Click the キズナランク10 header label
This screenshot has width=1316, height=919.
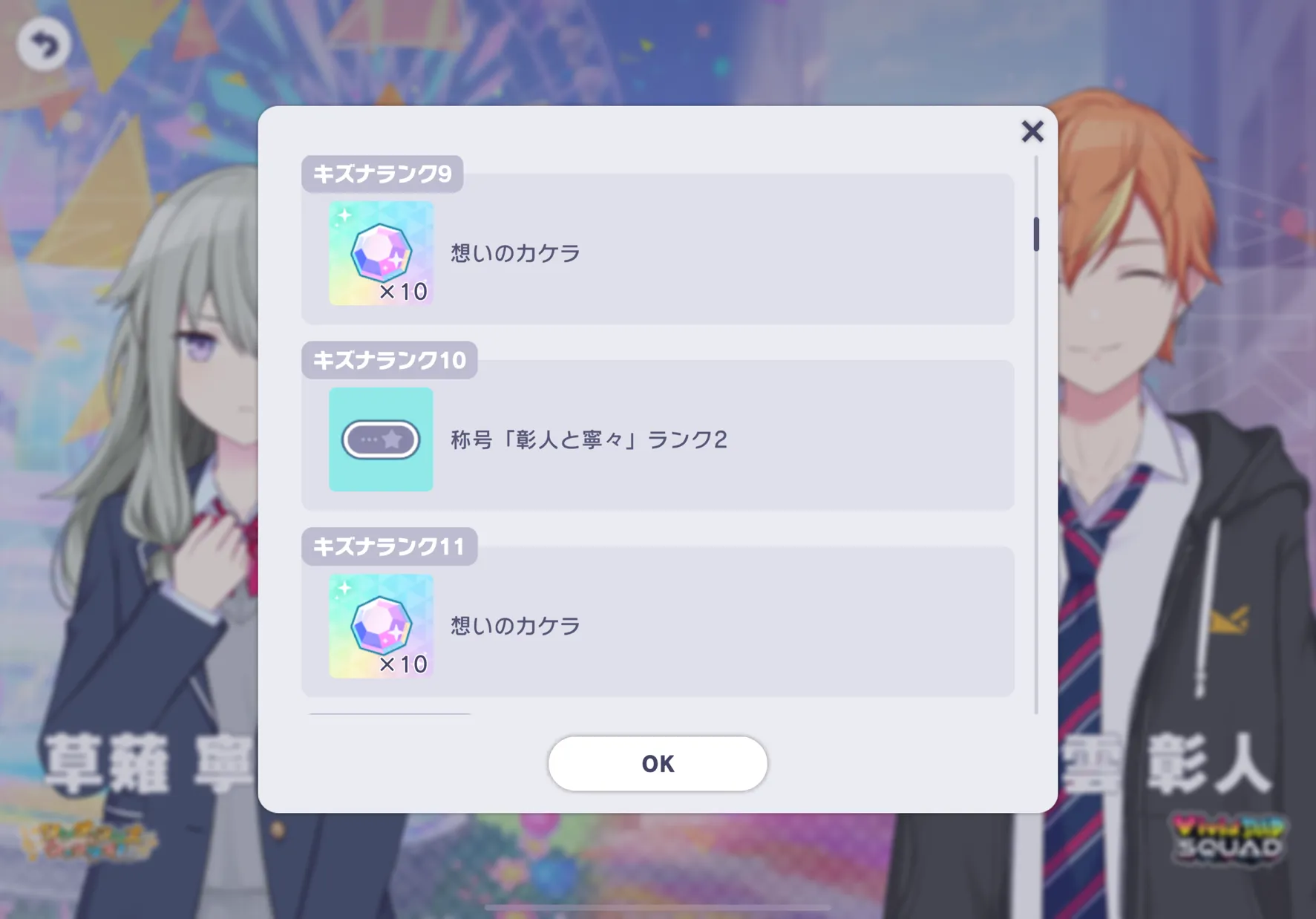point(389,360)
